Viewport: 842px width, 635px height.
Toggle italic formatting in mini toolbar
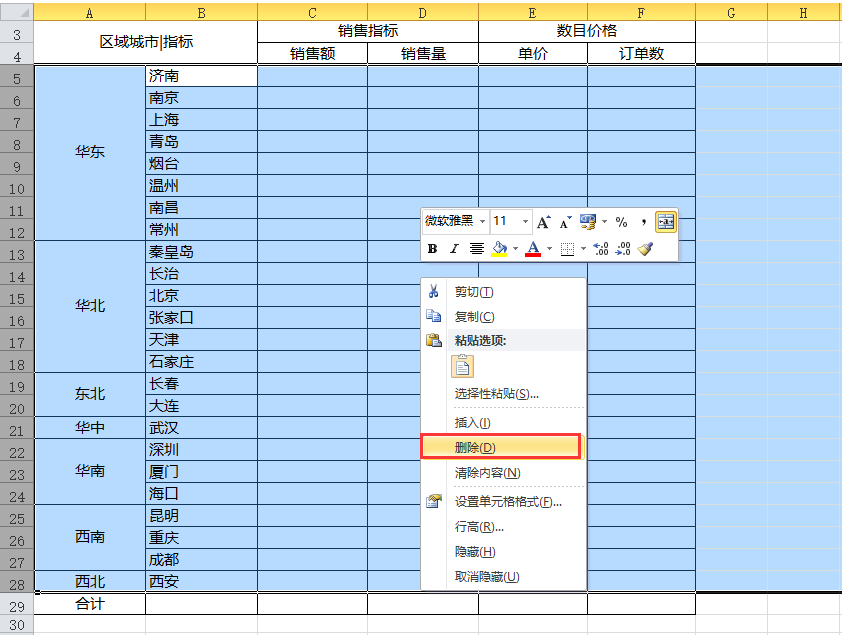pos(454,249)
